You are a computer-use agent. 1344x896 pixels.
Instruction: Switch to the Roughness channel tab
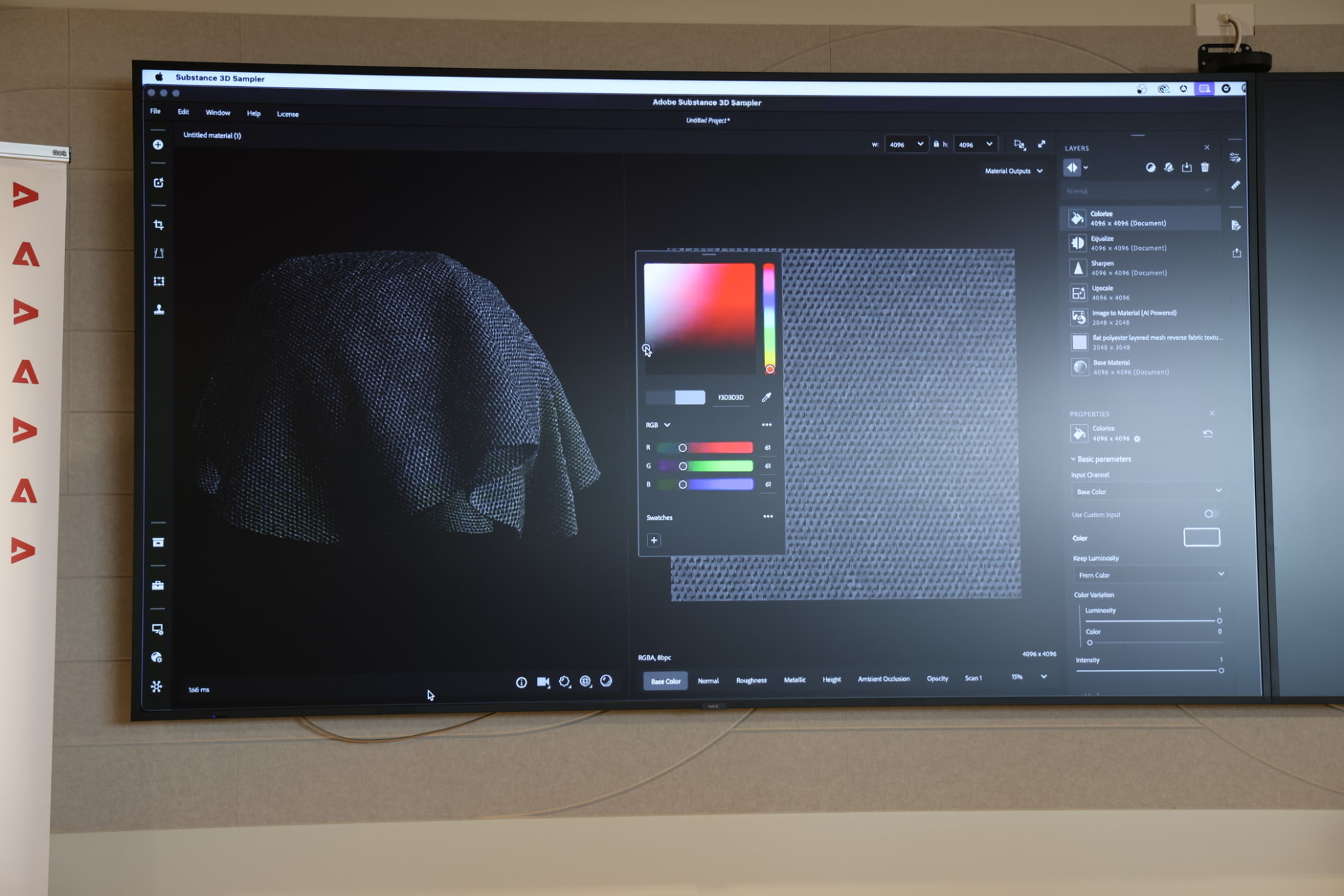click(751, 680)
